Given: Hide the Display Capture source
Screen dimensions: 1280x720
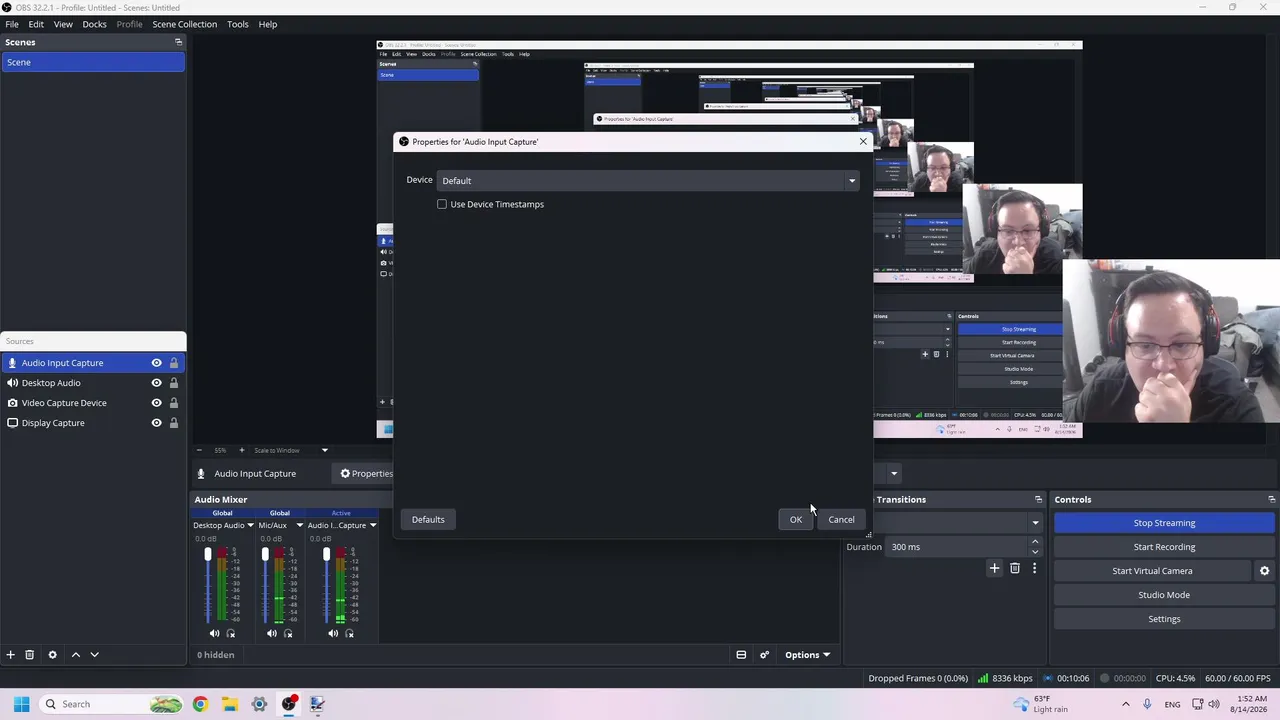Looking at the screenshot, I should tap(156, 423).
